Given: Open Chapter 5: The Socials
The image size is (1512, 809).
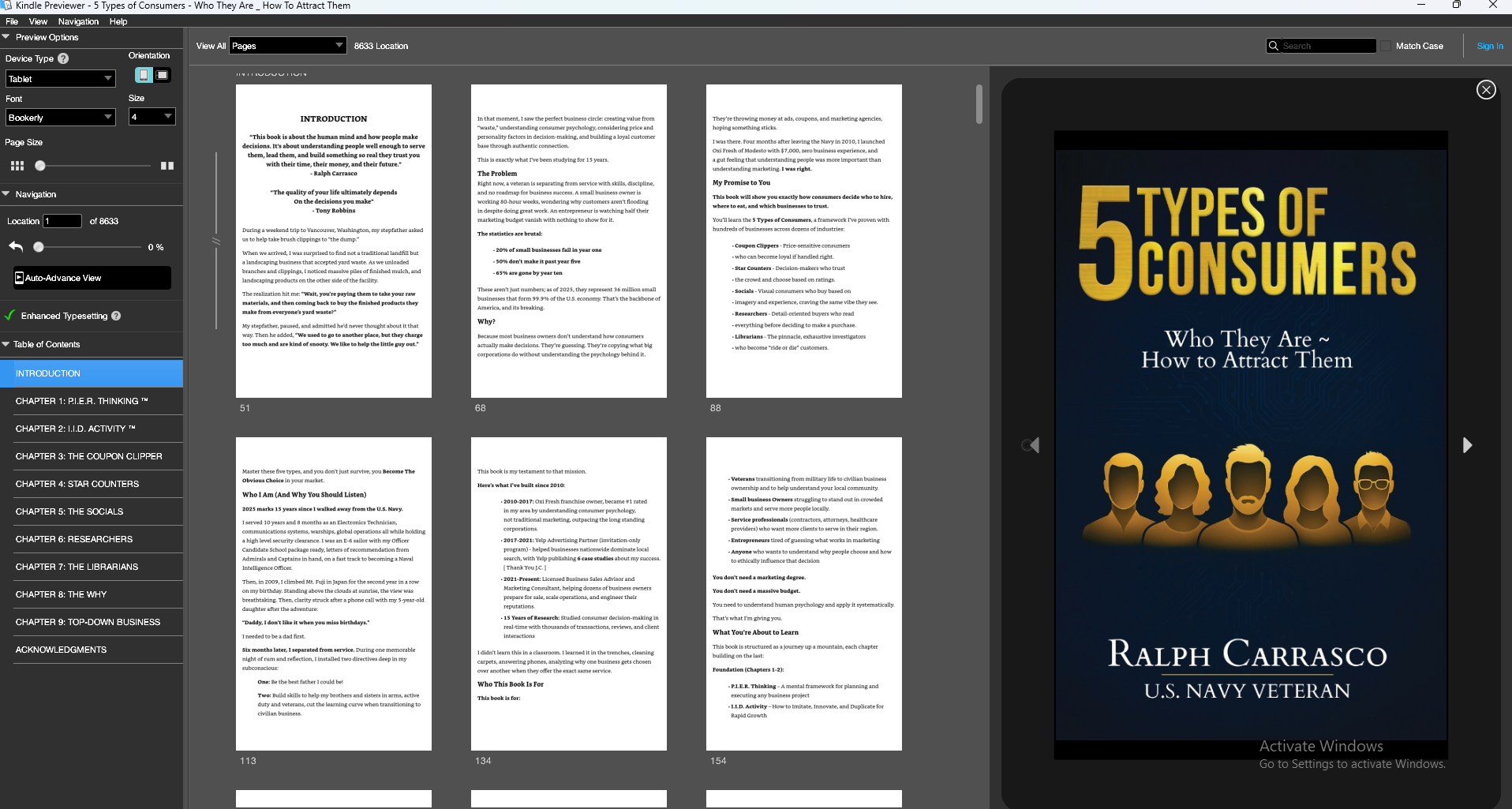Looking at the screenshot, I should click(92, 511).
